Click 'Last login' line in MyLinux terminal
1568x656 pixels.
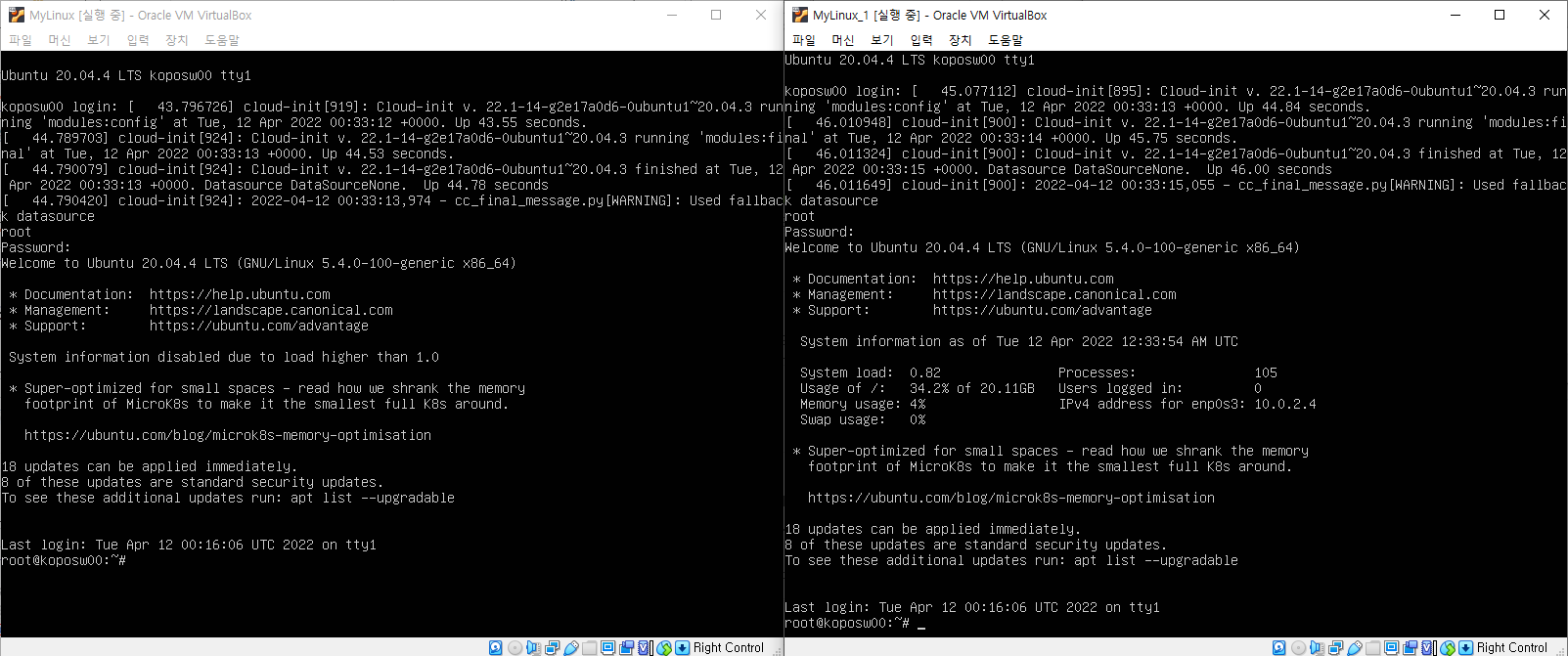189,545
